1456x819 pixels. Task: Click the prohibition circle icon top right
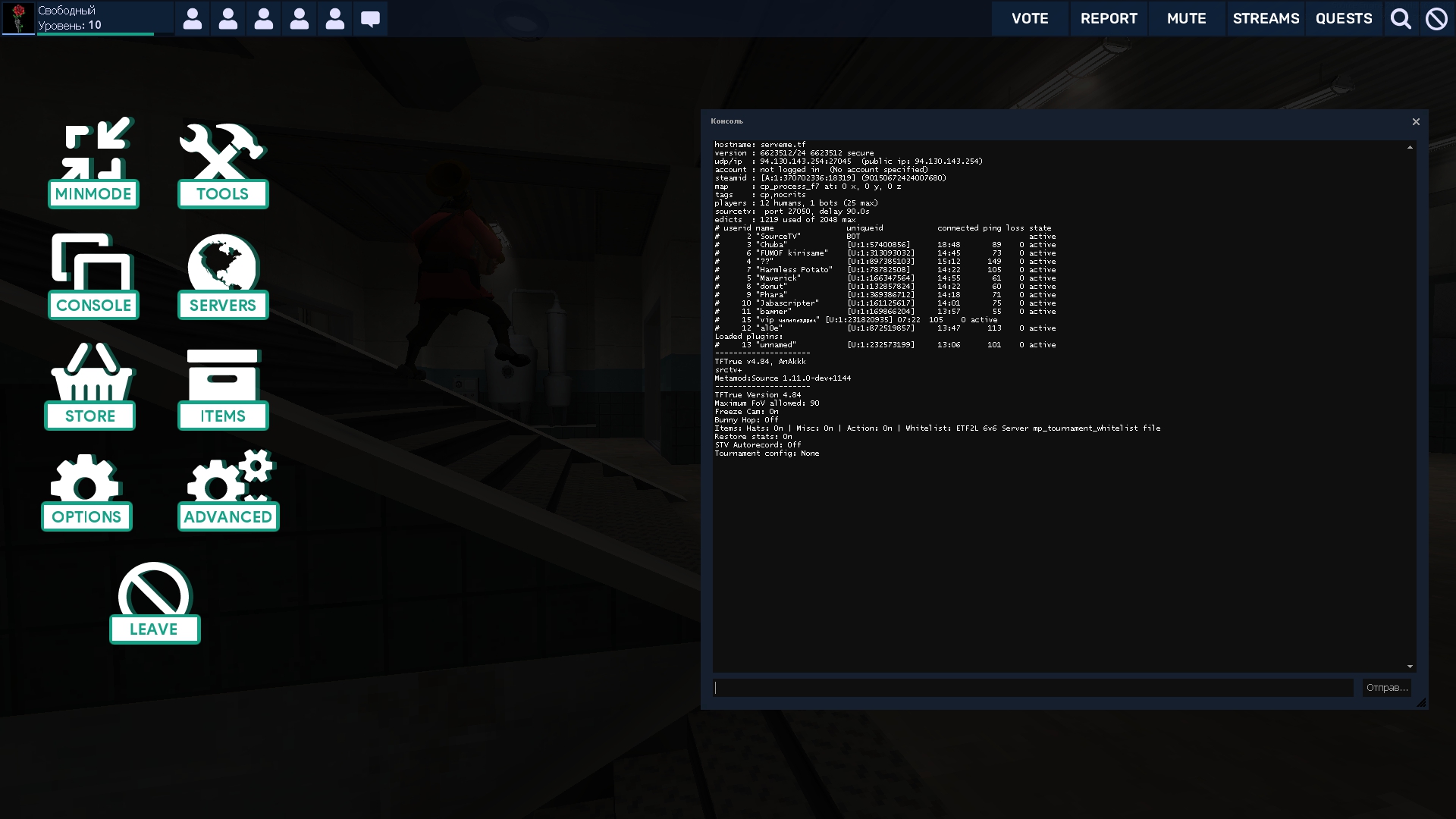pyautogui.click(x=1436, y=19)
